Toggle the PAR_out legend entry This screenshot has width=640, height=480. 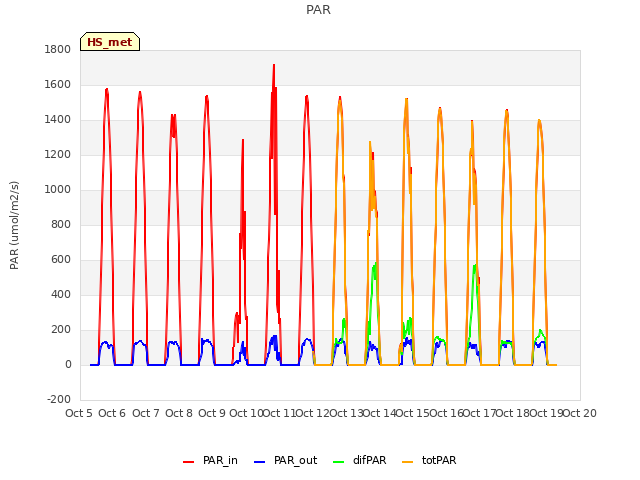pyautogui.click(x=285, y=461)
